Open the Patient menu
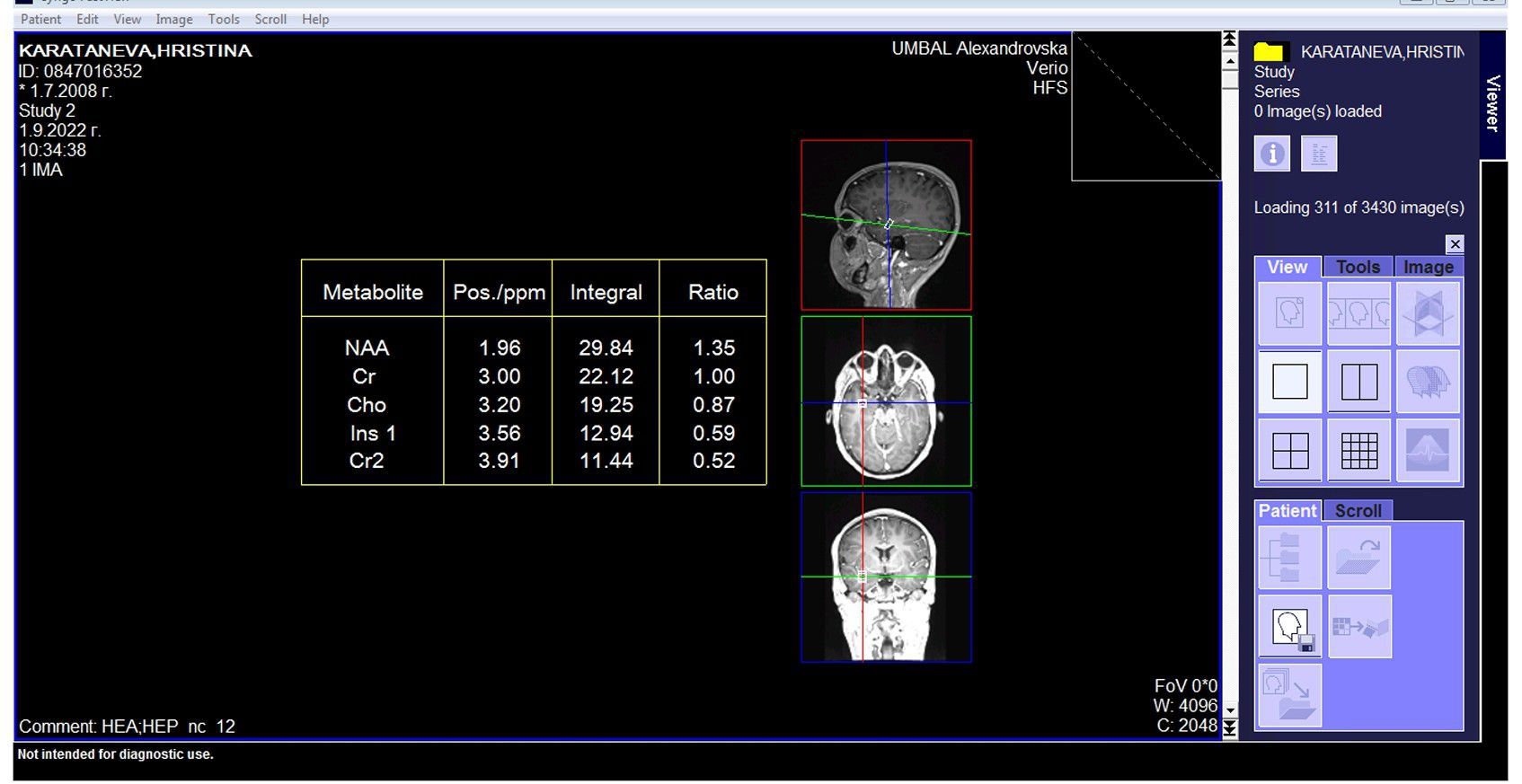The image size is (1522, 784). coord(40,19)
